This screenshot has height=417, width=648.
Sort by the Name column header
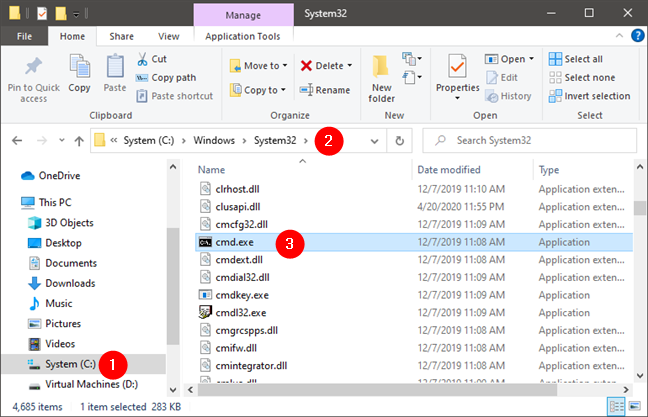211,170
